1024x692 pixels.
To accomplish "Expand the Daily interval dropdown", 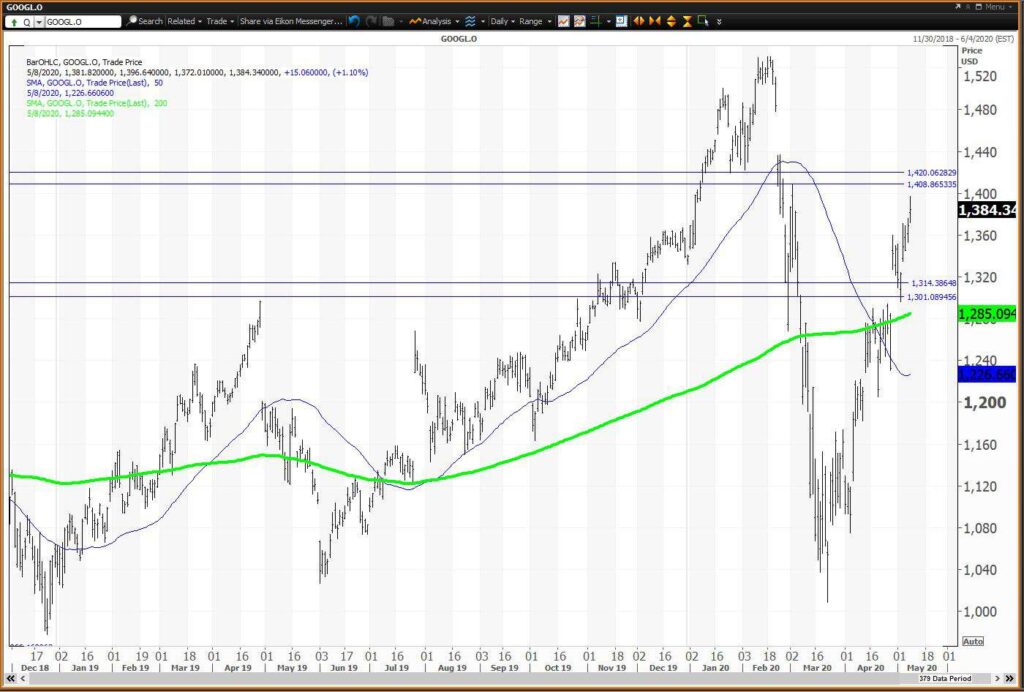I will click(504, 21).
